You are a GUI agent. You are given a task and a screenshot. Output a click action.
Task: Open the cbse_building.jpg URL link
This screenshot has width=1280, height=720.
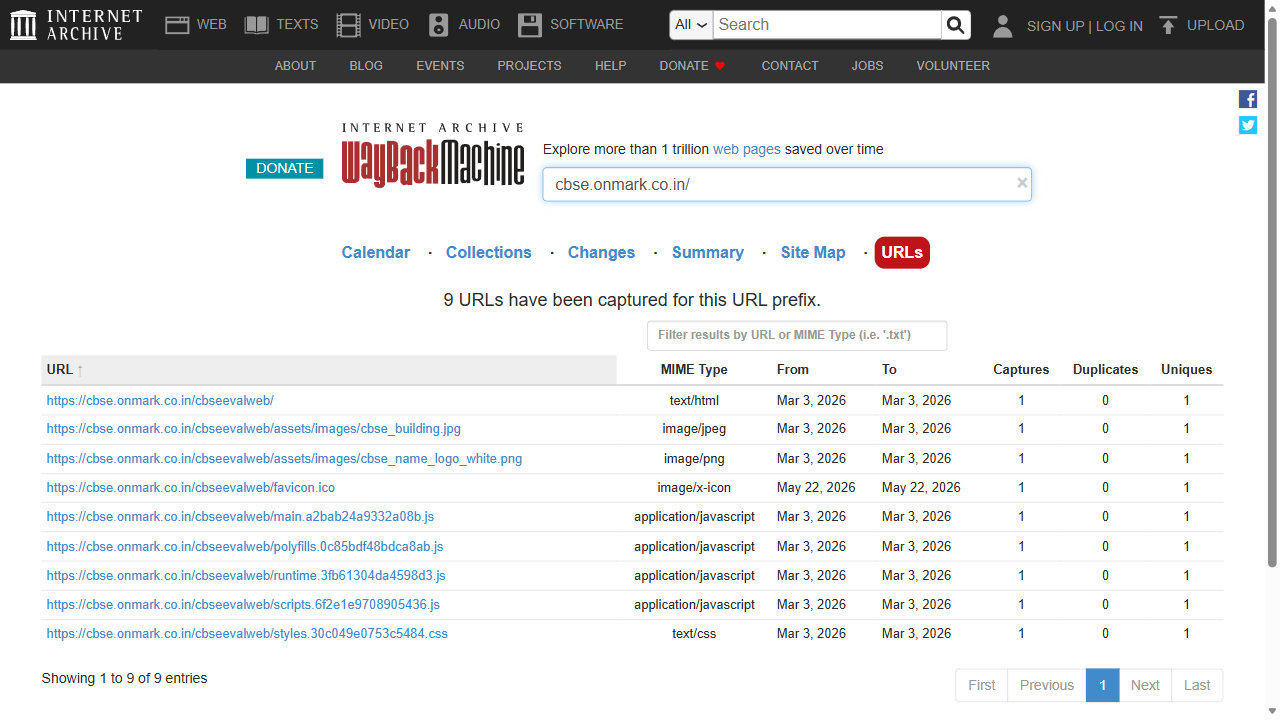click(x=253, y=429)
